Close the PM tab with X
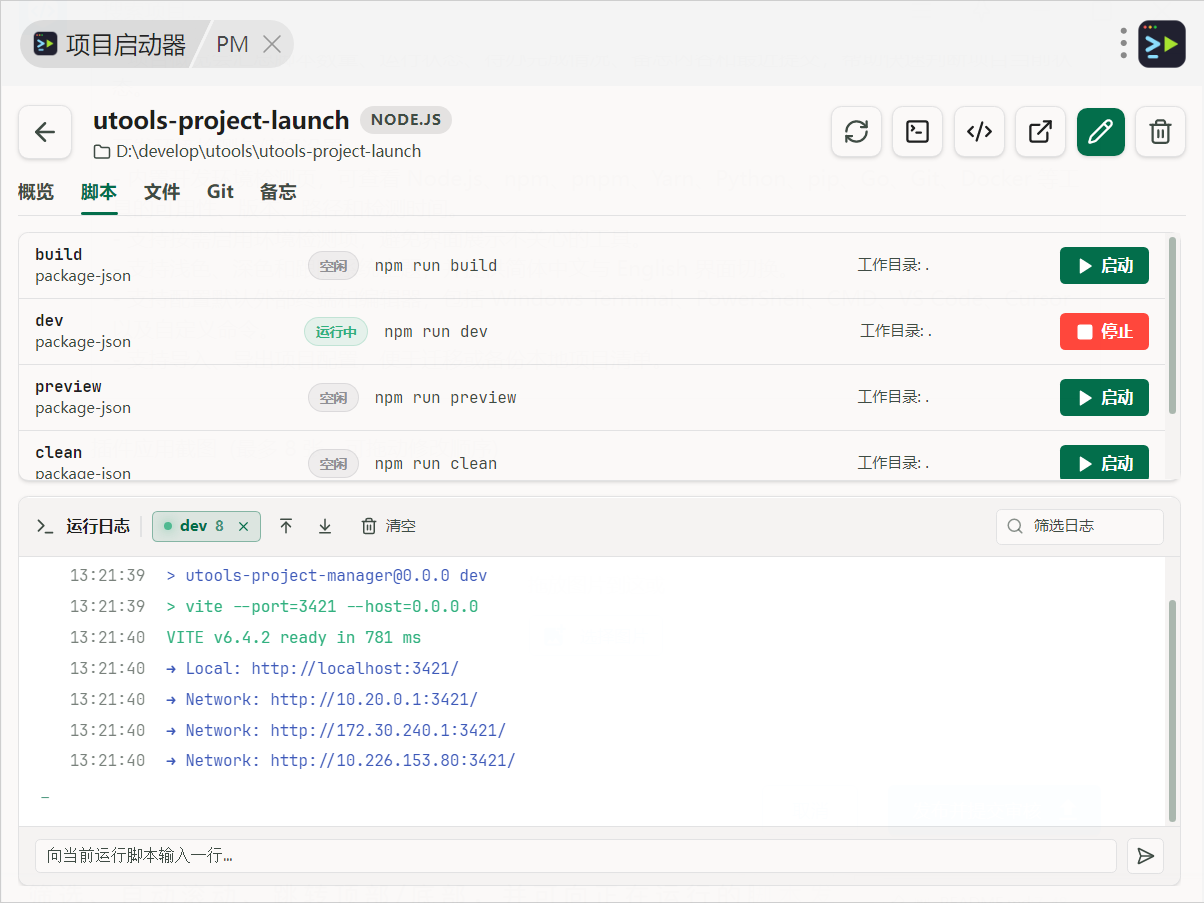 click(271, 44)
